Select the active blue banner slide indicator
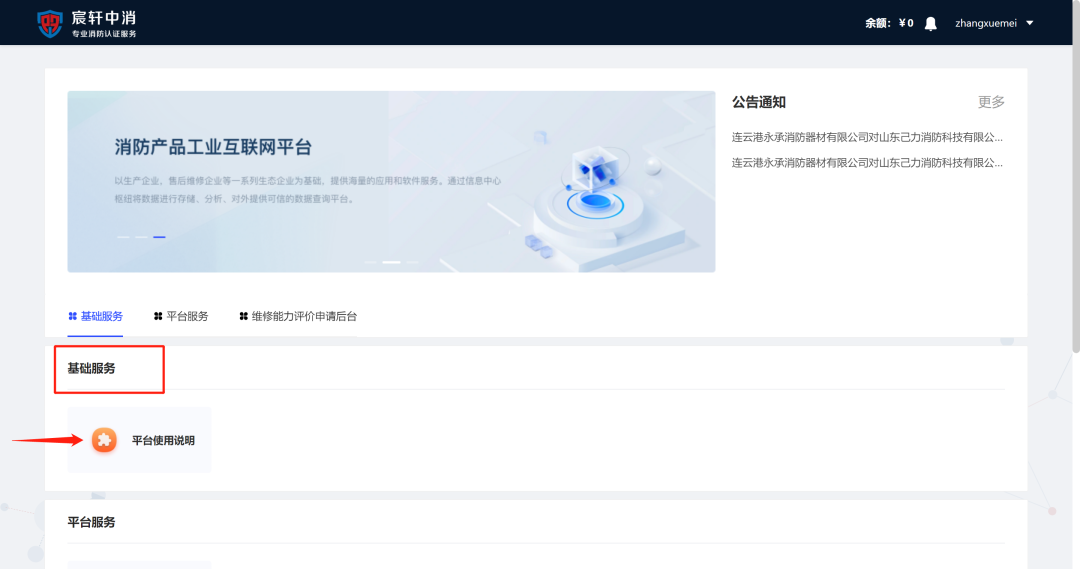 (159, 237)
